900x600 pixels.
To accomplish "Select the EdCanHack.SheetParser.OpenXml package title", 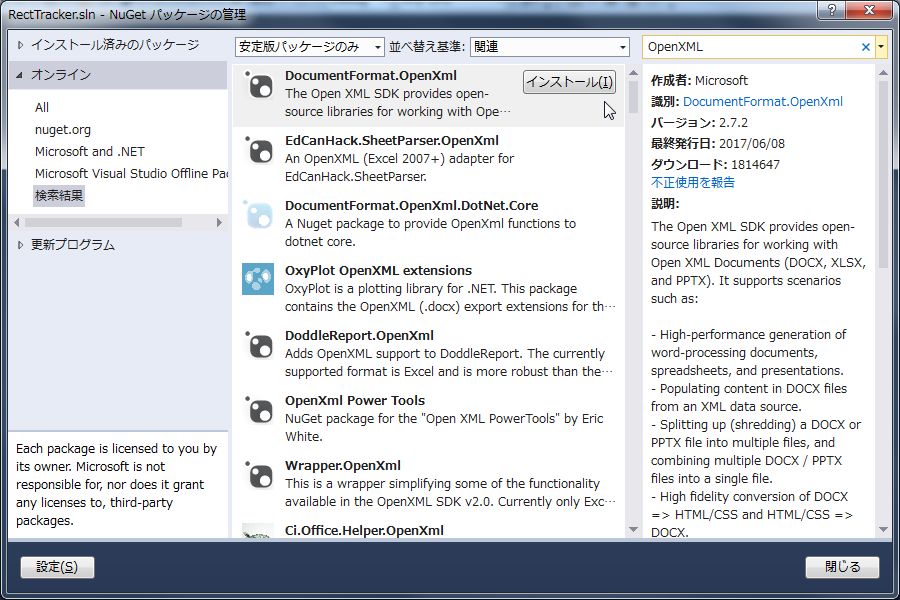I will (x=391, y=141).
